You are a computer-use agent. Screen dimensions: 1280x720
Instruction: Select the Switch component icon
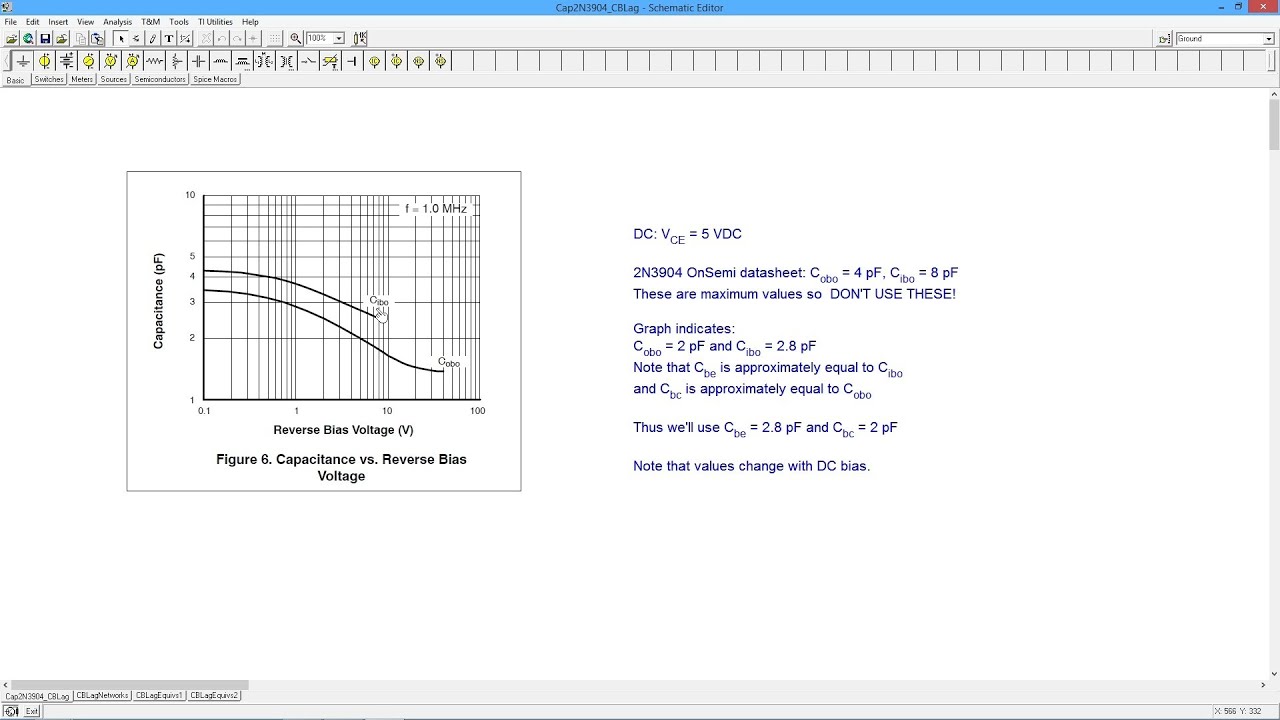[x=308, y=61]
